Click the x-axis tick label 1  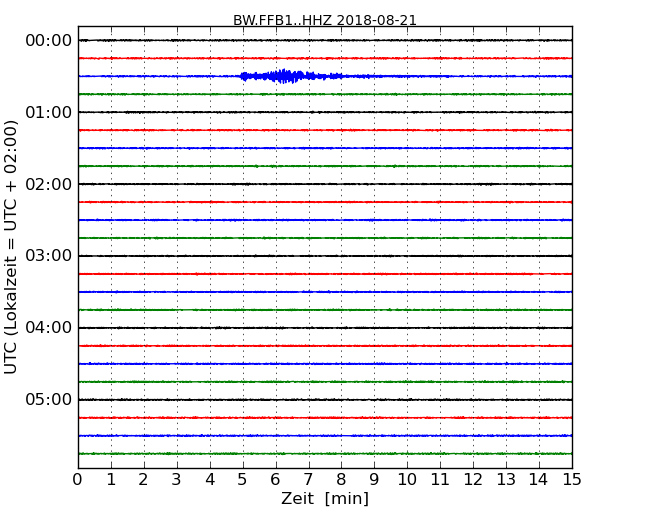click(x=111, y=480)
